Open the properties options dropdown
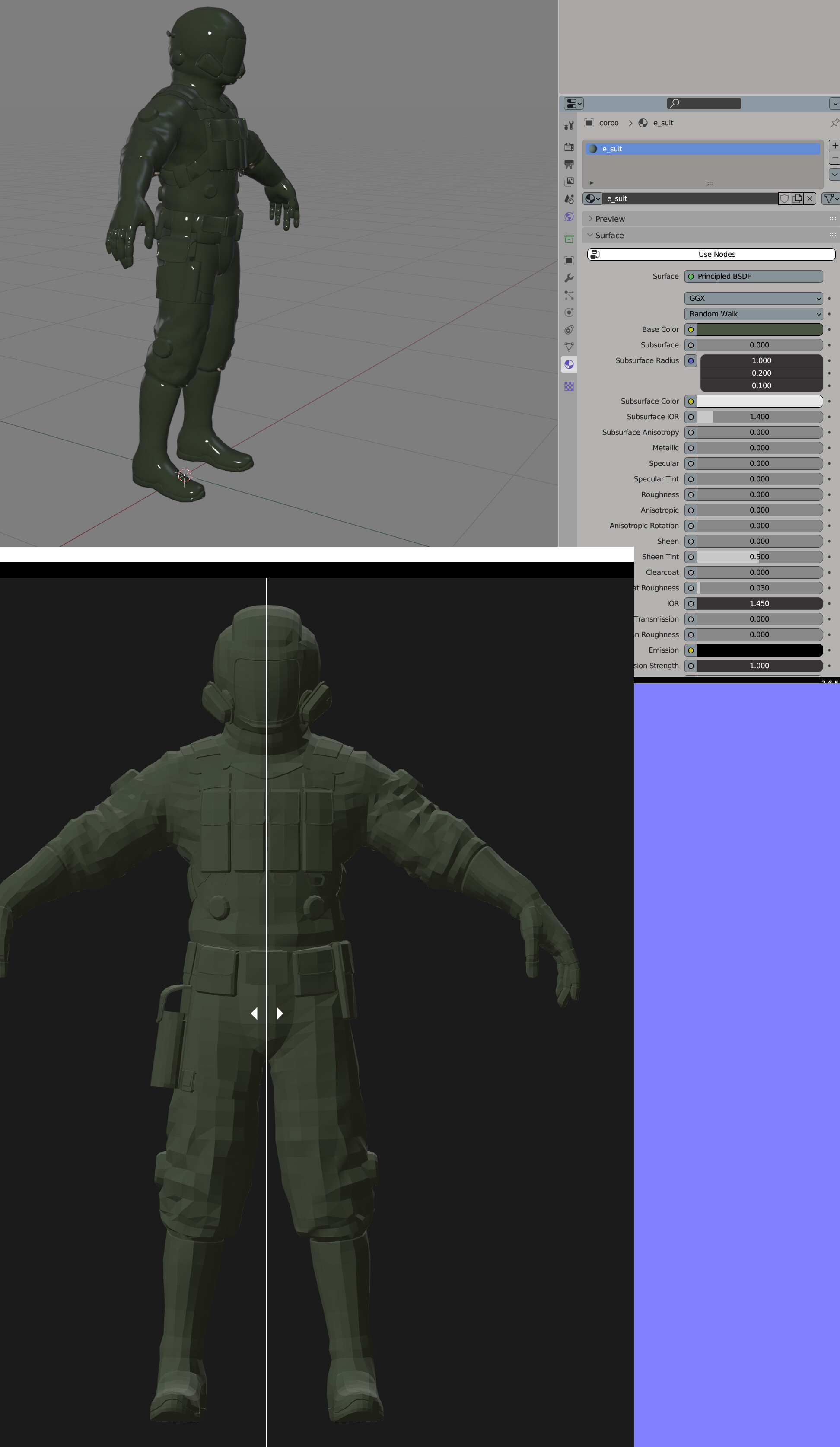This screenshot has height=1447, width=840. [835, 103]
